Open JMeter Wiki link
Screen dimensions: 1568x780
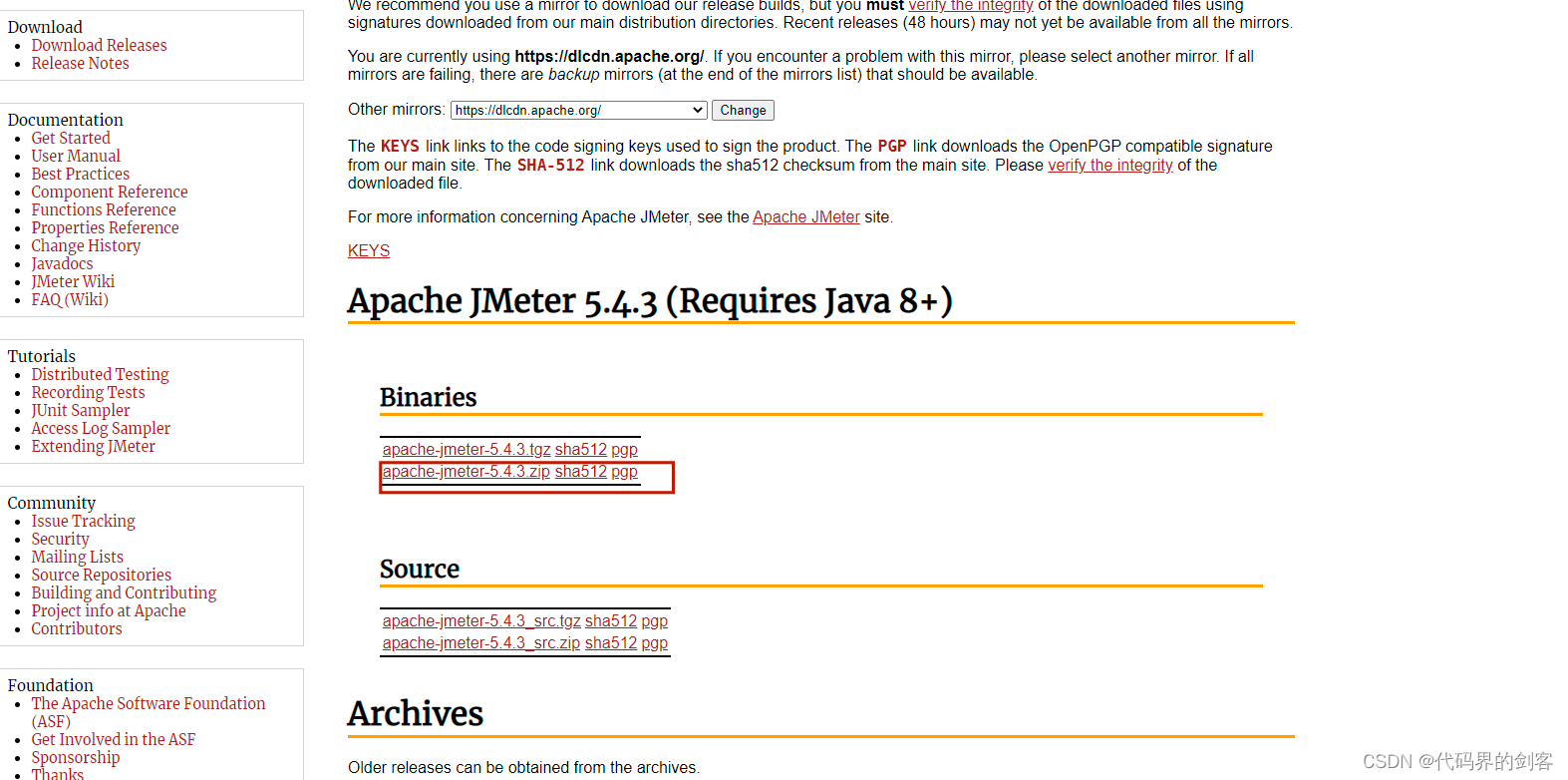pos(73,281)
